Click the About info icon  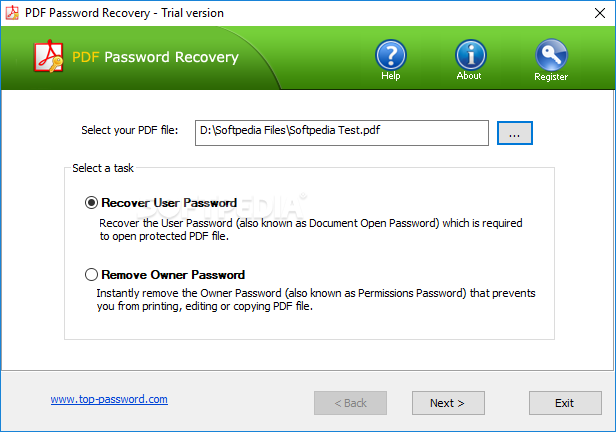tap(471, 55)
